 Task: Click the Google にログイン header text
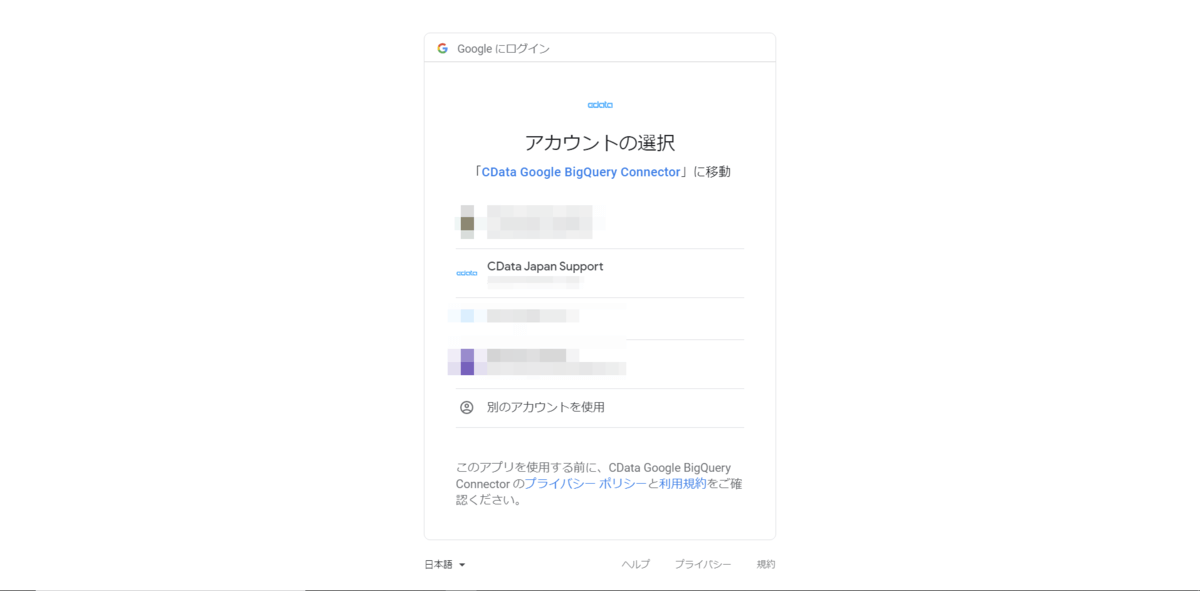(x=504, y=48)
